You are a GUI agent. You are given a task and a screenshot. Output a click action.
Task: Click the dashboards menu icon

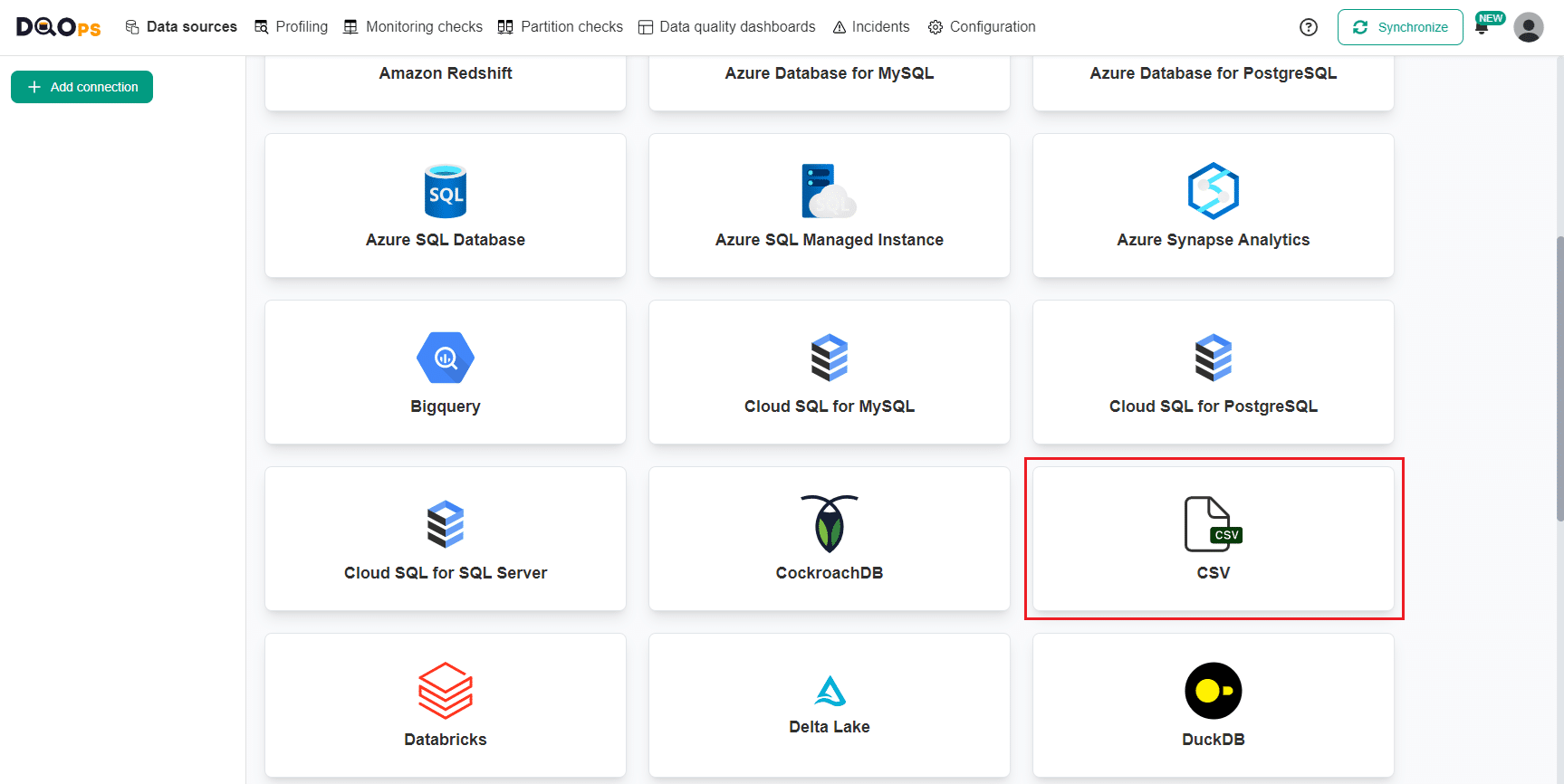pyautogui.click(x=646, y=27)
